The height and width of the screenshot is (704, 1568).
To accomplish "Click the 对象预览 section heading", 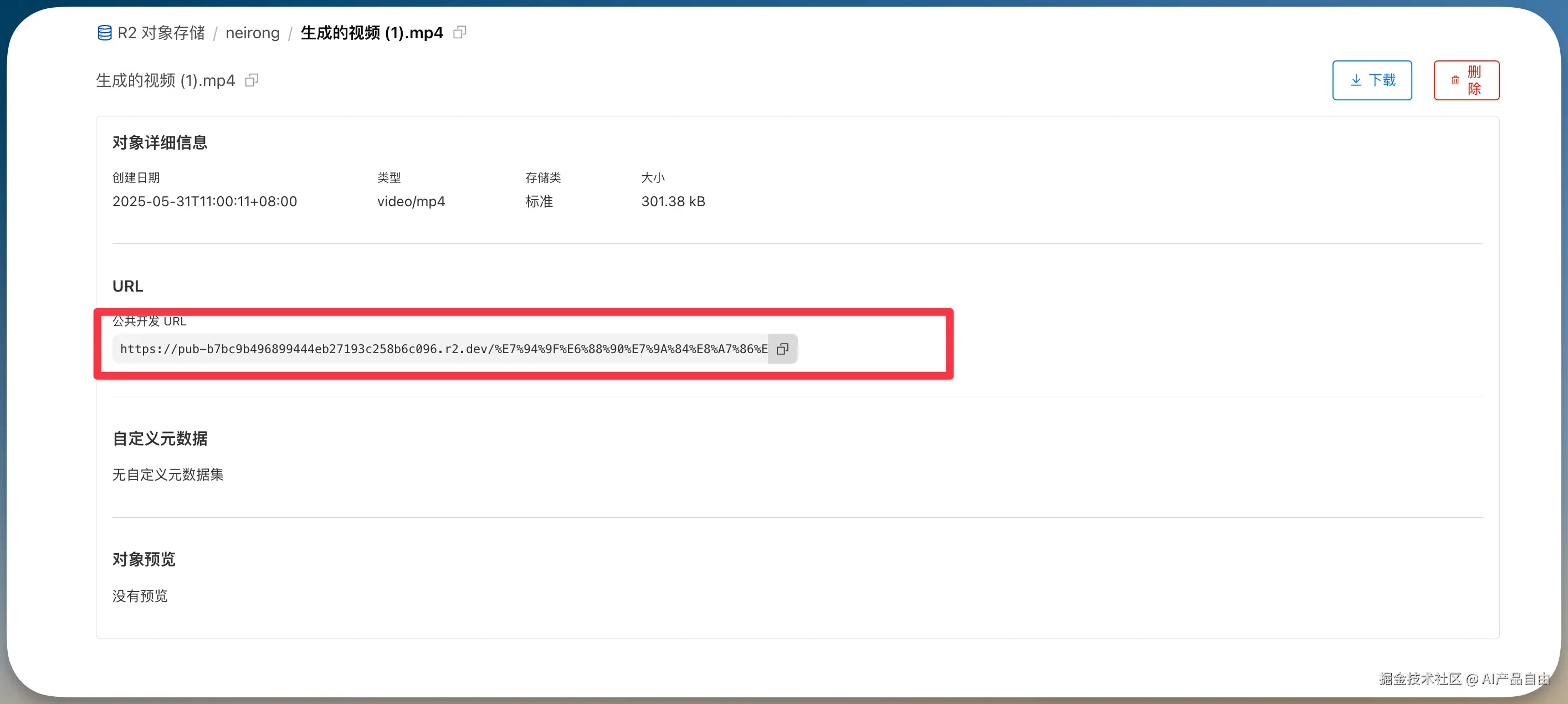I will (144, 559).
